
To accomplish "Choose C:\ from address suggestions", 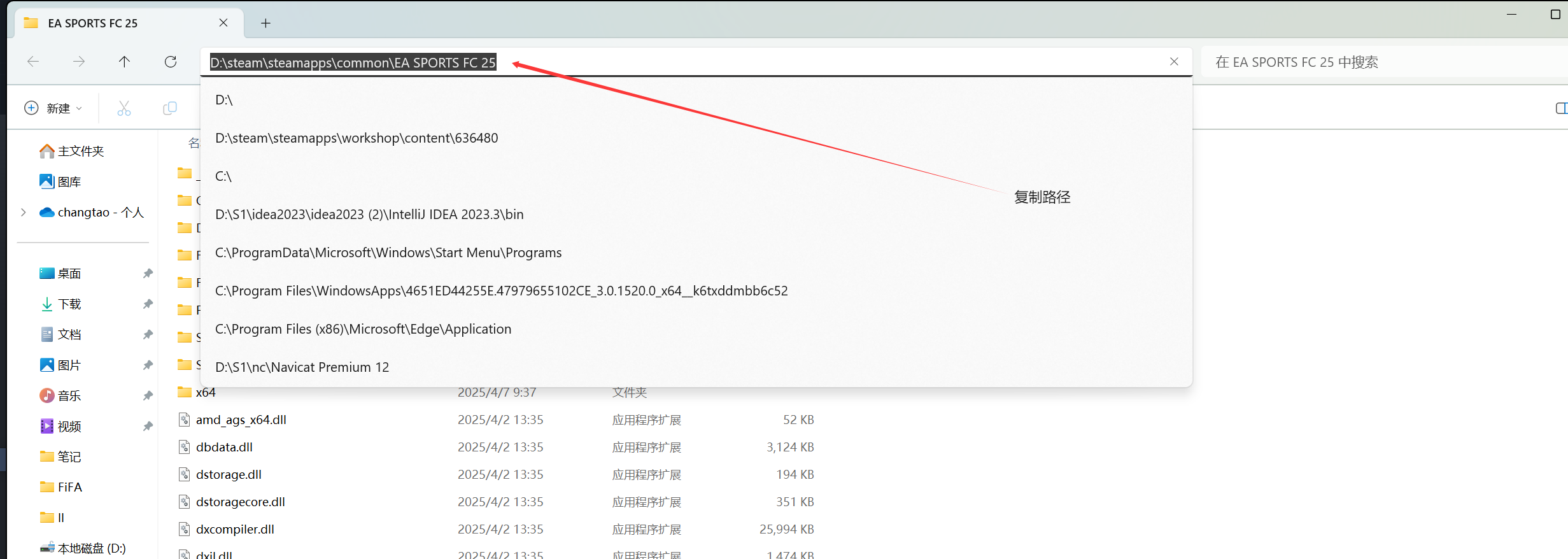I will (x=696, y=176).
